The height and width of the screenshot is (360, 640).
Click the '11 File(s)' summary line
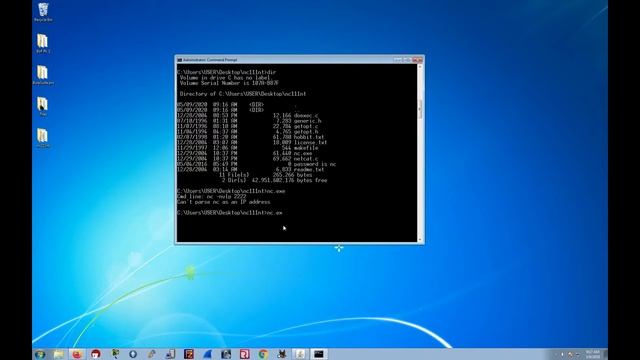[265, 175]
